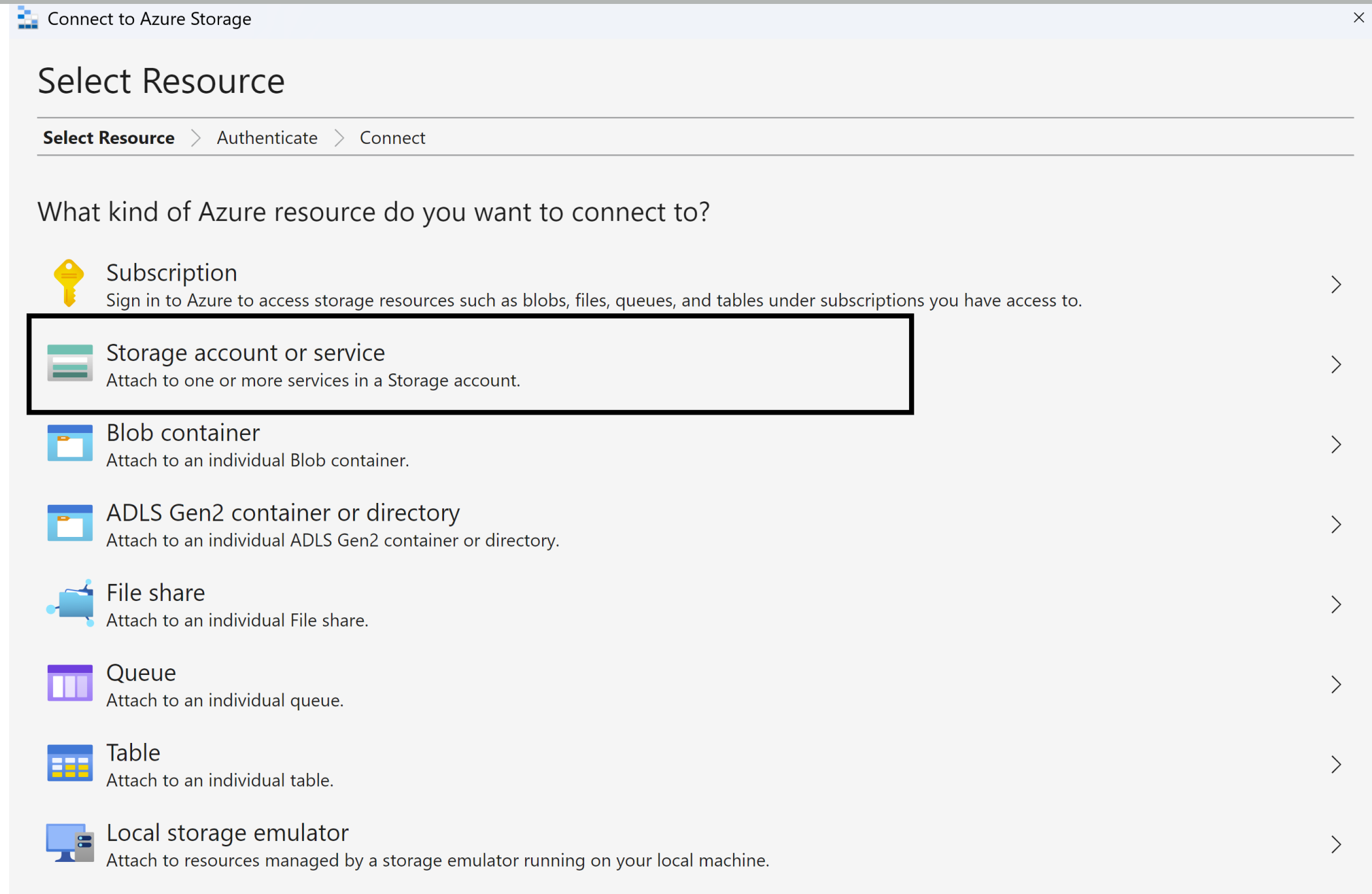Viewport: 1372px width, 894px height.
Task: Select the Select Resource breadcrumb step
Action: 109,137
